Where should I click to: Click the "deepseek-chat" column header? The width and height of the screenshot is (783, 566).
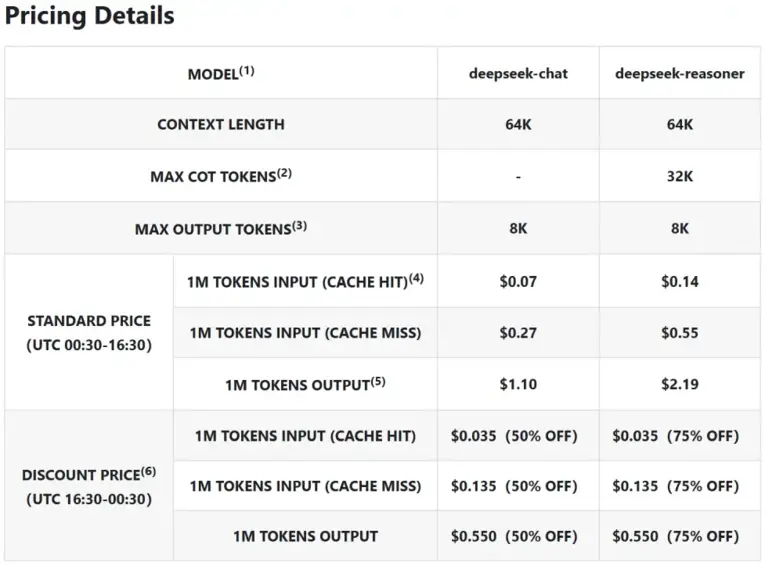tap(518, 73)
